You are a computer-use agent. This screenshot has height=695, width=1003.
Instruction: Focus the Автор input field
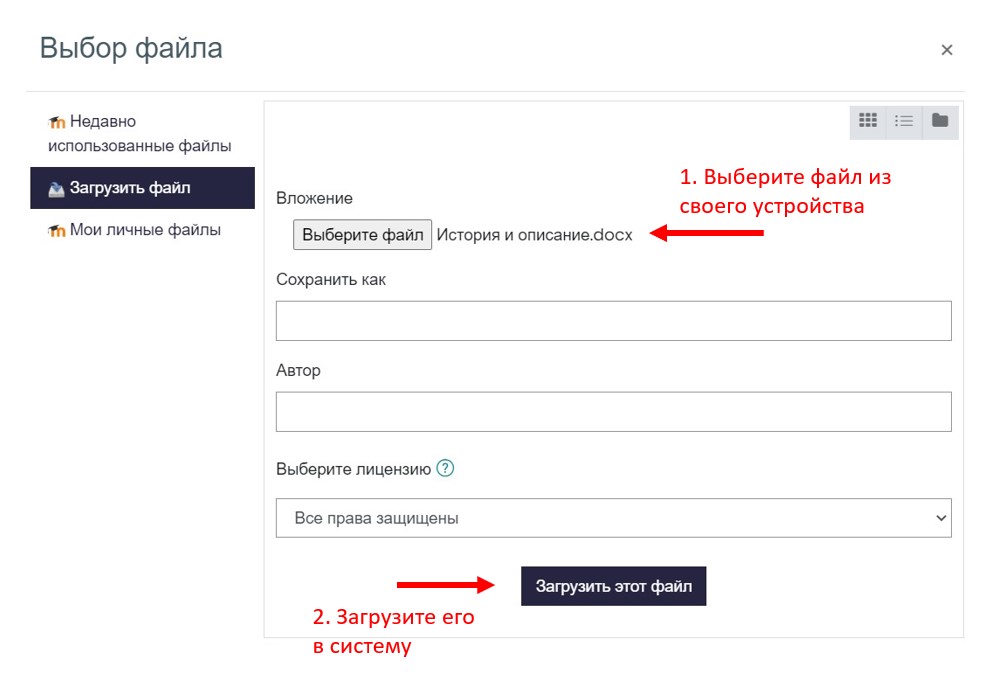click(x=613, y=412)
